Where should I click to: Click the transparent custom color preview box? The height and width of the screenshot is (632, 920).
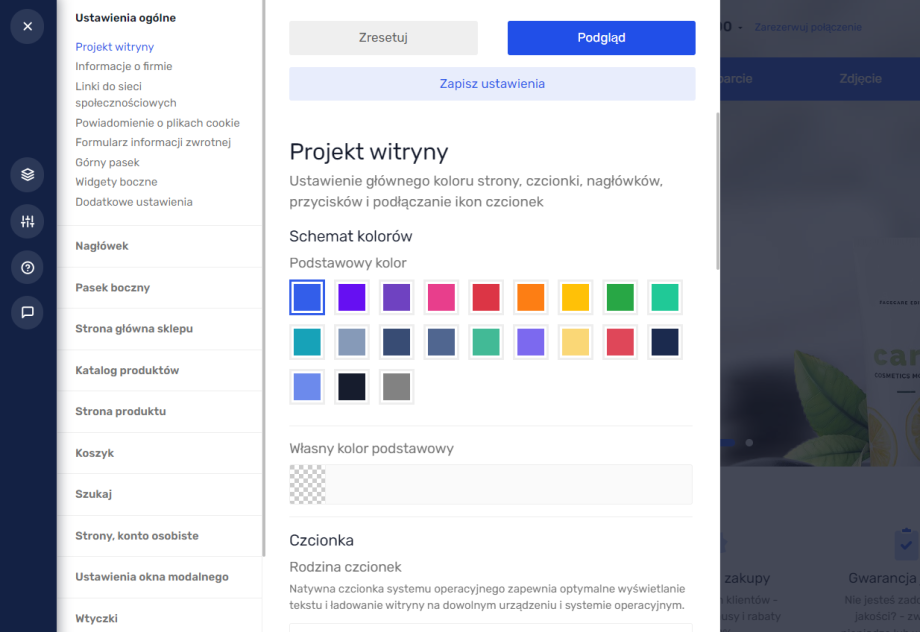tap(308, 484)
